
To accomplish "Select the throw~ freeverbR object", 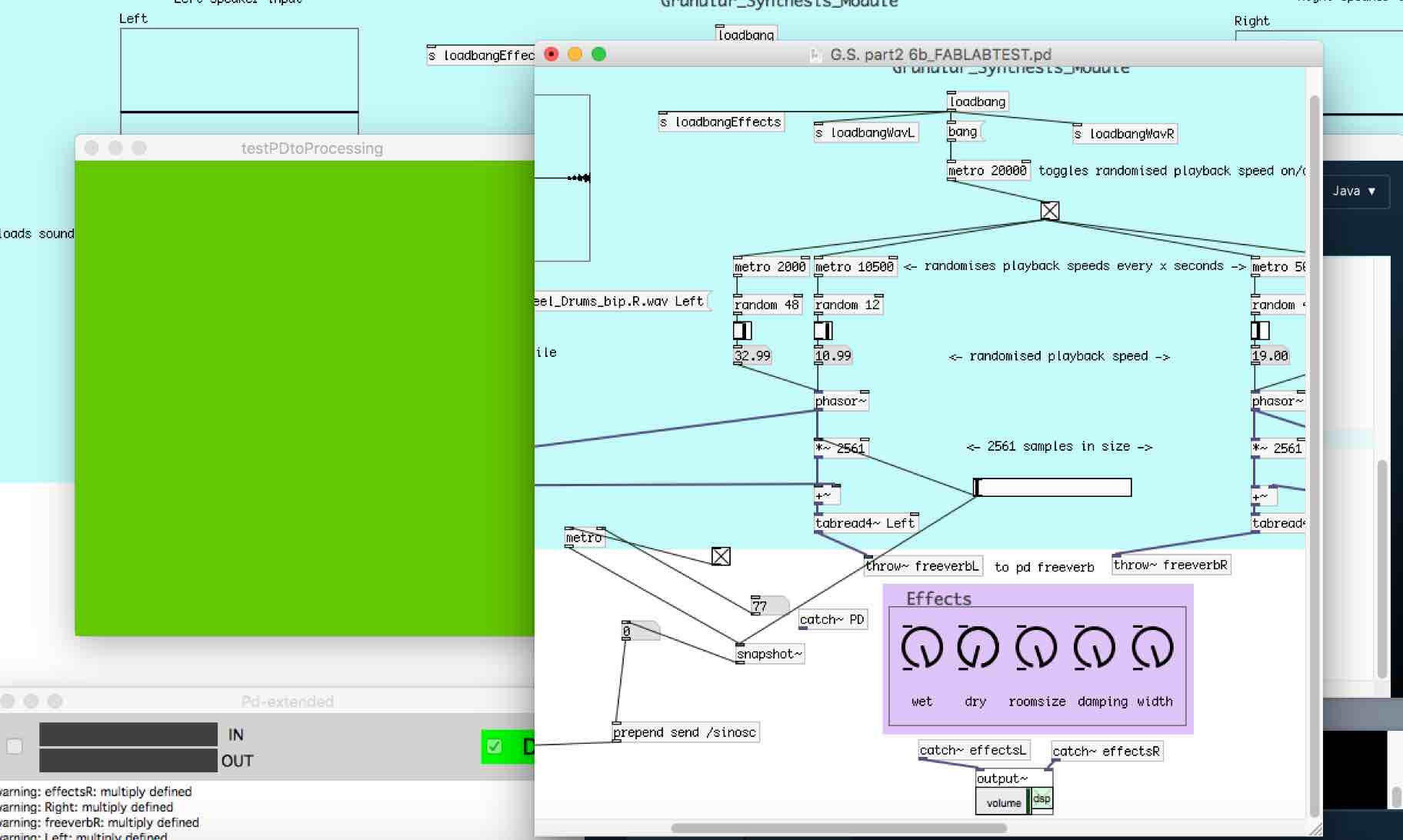I will 1171,565.
